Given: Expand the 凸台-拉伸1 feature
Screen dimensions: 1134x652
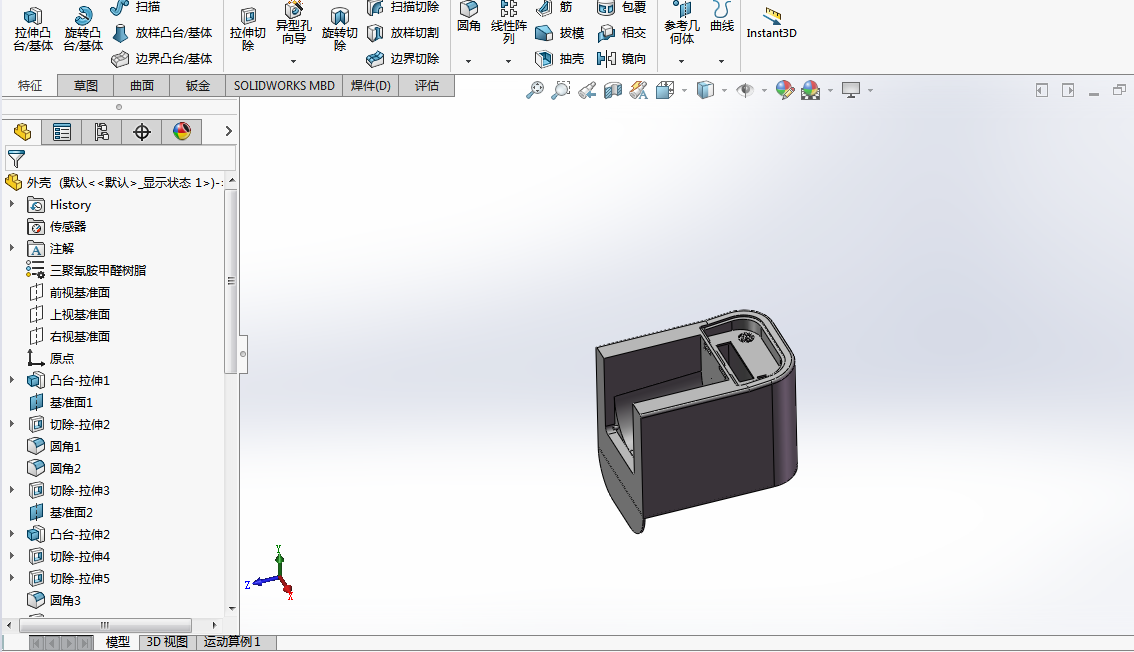Looking at the screenshot, I should tap(12, 379).
